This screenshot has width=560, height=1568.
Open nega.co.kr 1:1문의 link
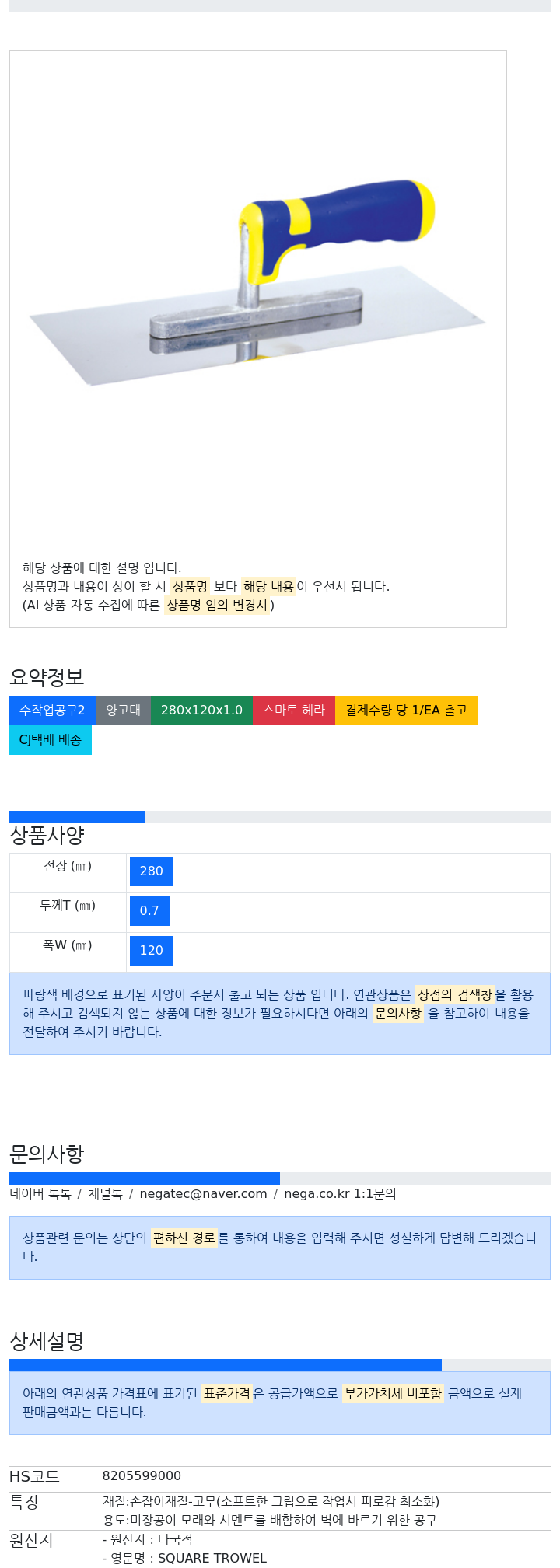(x=340, y=1194)
